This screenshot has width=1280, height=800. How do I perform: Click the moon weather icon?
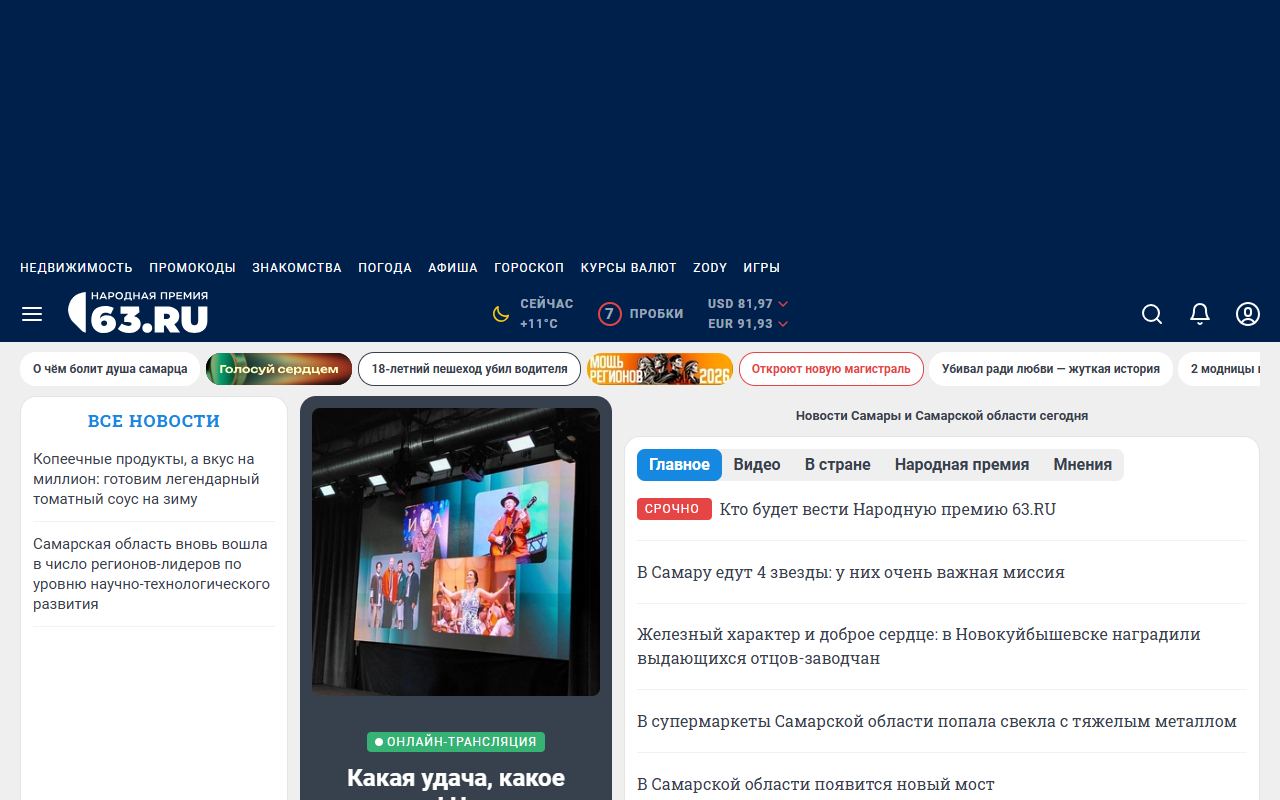click(501, 314)
